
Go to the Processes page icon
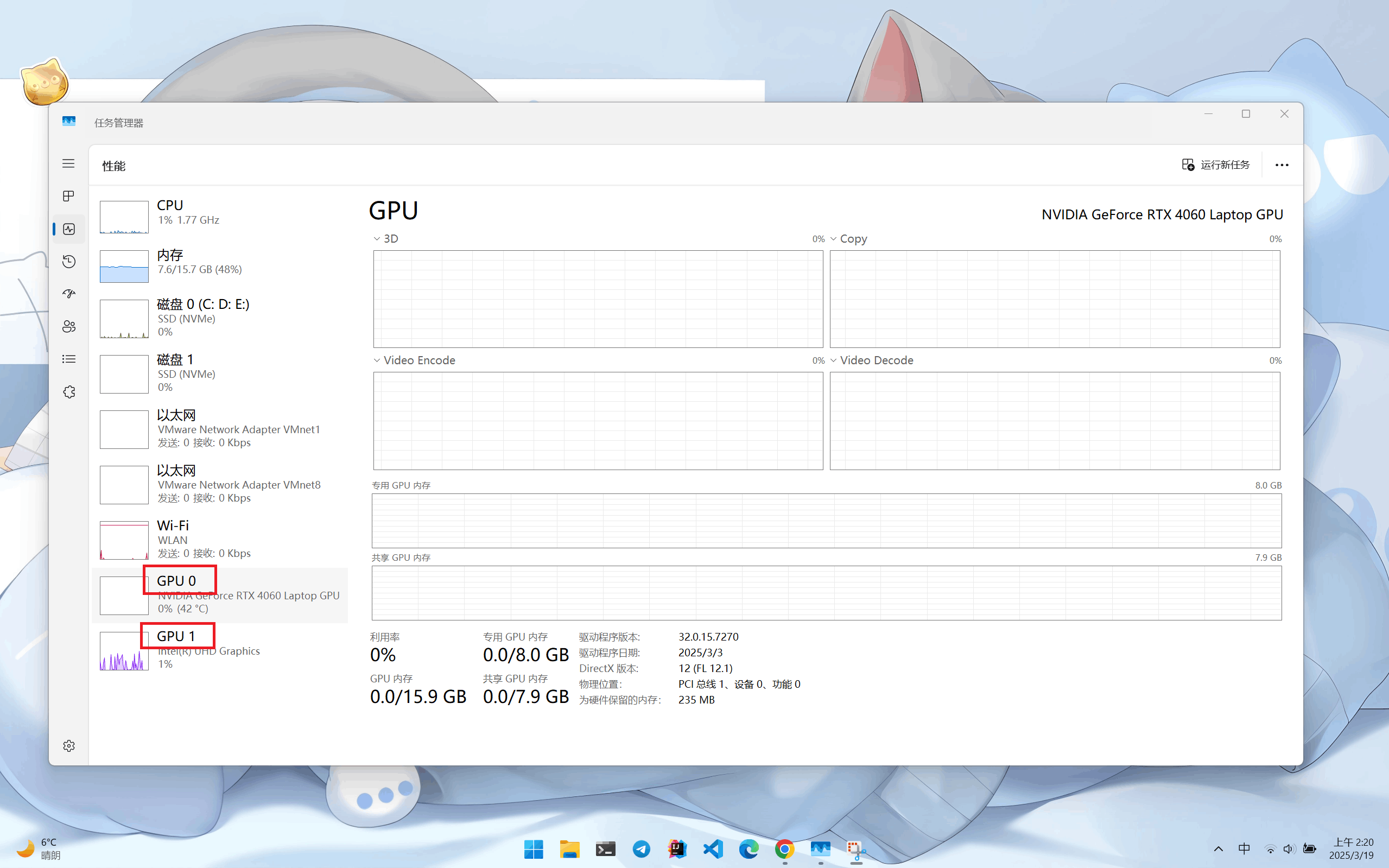(x=68, y=197)
